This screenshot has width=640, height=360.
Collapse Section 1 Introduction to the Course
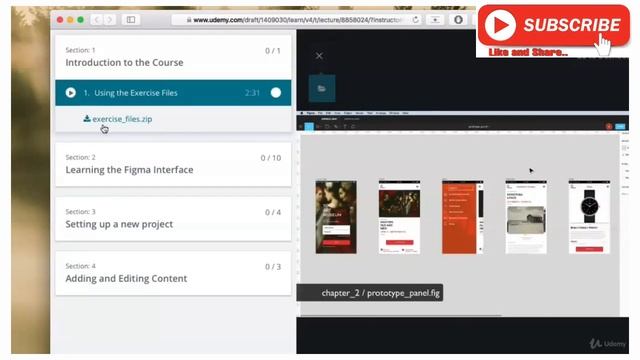coord(173,57)
